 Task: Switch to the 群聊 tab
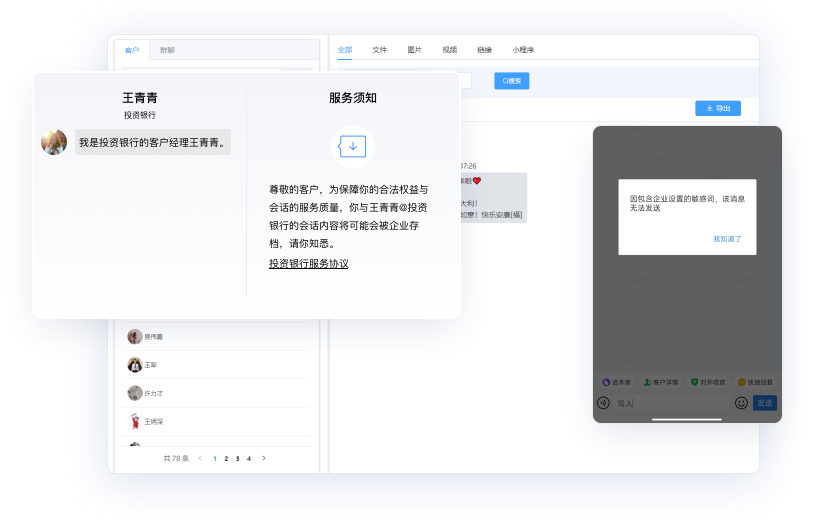tap(167, 50)
